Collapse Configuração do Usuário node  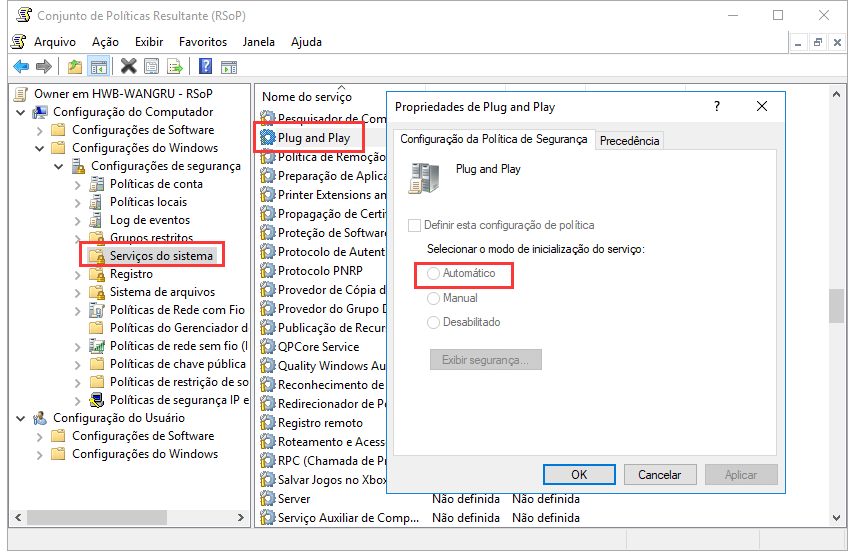click(21, 418)
